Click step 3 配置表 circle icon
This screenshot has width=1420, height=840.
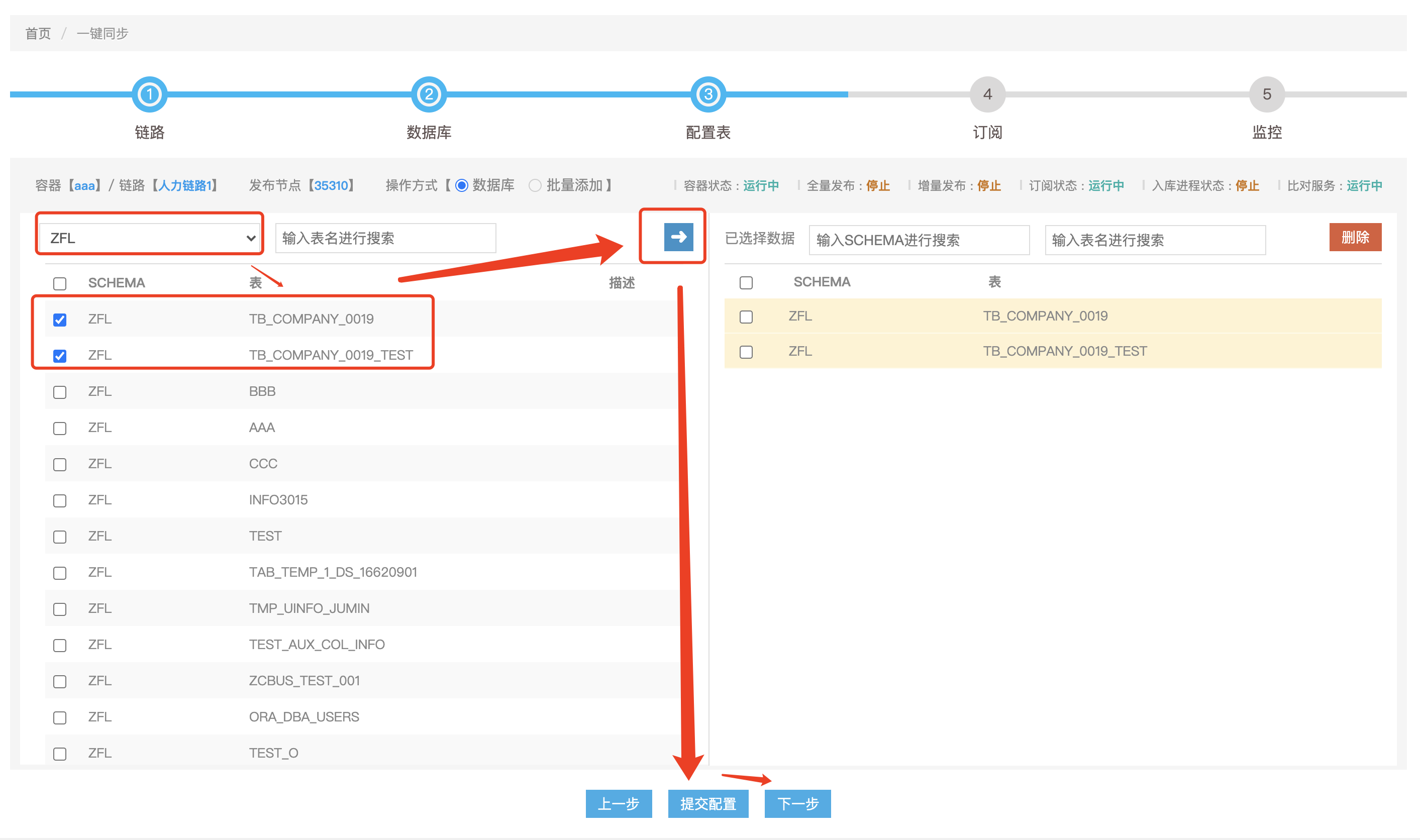[x=707, y=94]
